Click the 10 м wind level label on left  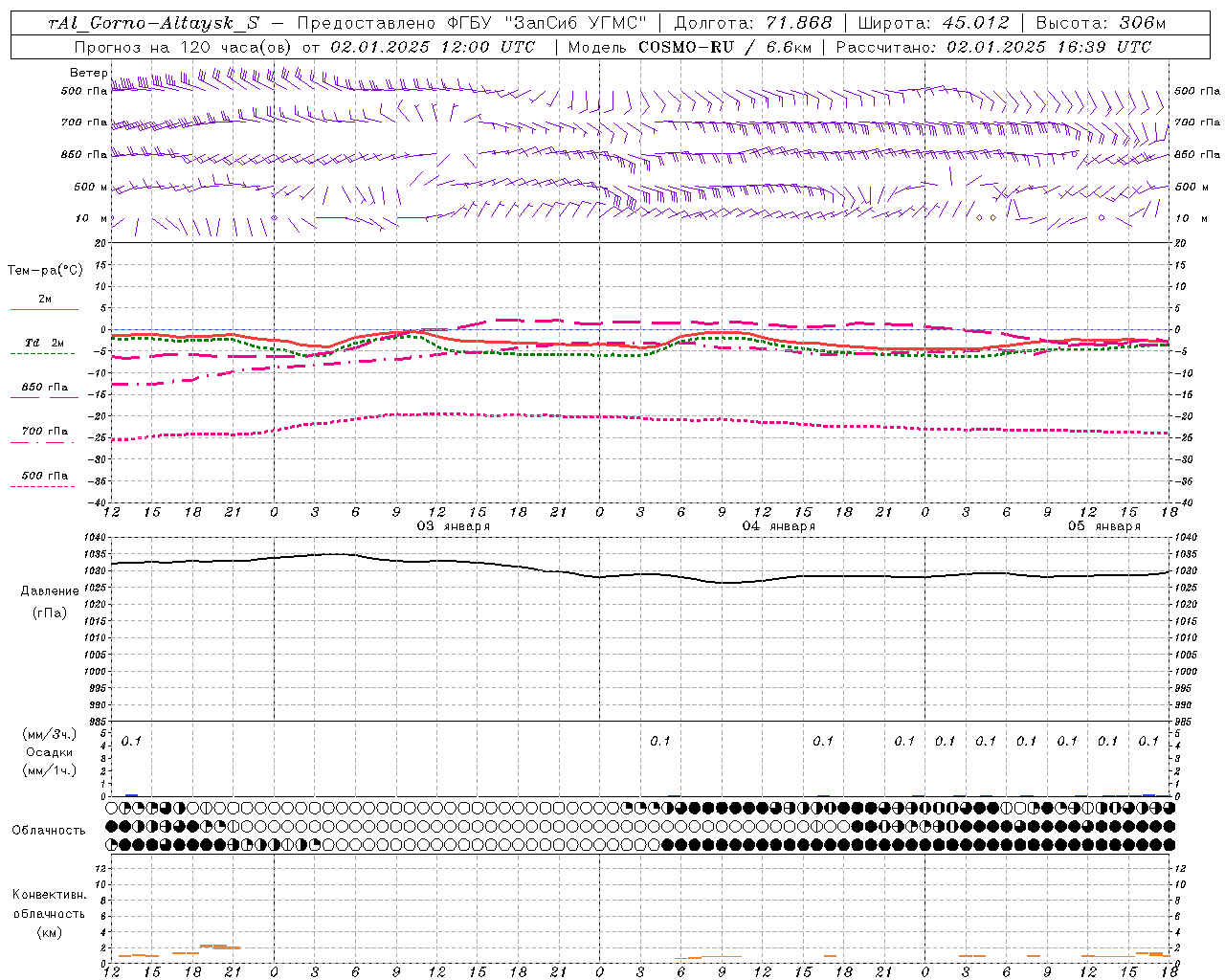(92, 219)
